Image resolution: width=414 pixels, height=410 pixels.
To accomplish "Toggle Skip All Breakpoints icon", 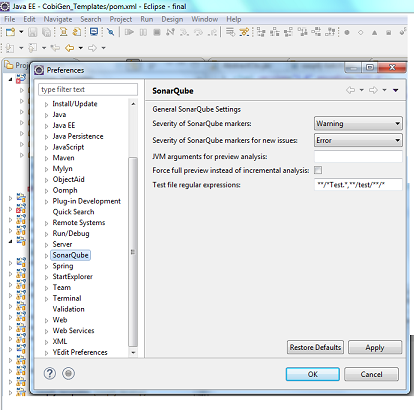I will (x=110, y=32).
